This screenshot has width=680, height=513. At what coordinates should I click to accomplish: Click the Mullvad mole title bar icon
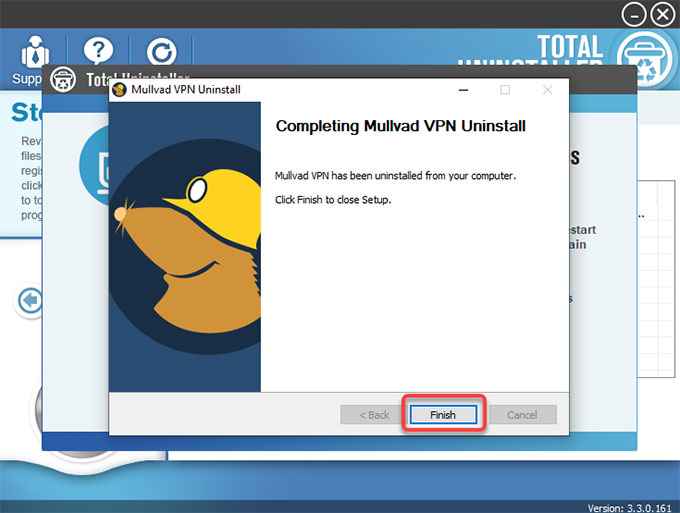pyautogui.click(x=119, y=90)
